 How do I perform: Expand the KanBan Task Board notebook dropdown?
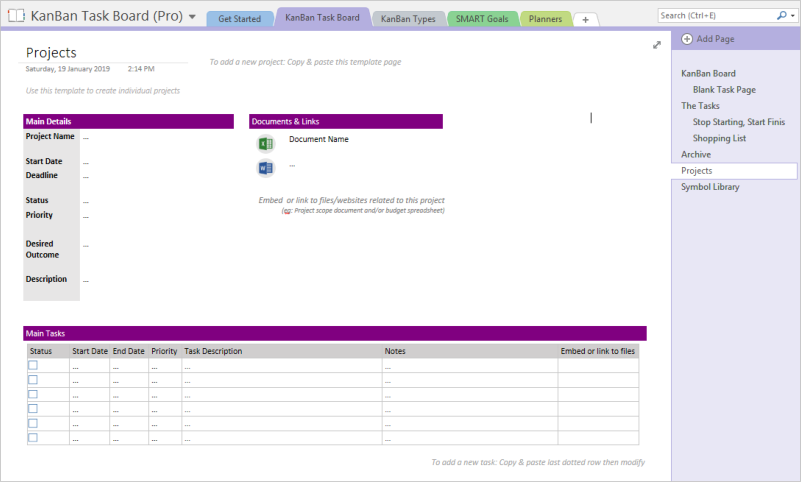(x=192, y=17)
